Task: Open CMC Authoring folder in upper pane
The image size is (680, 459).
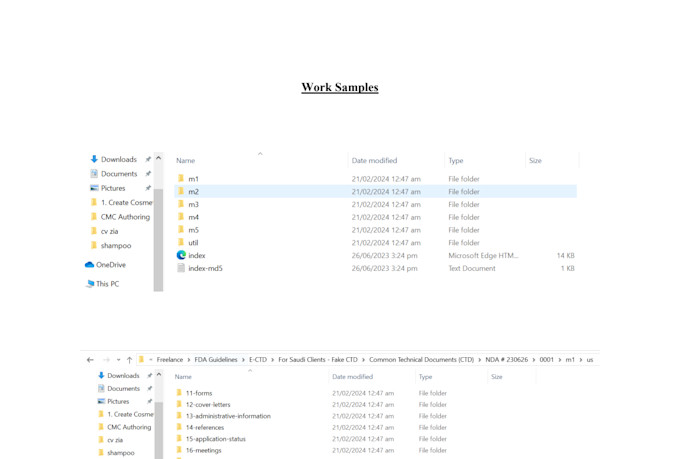Action: click(125, 216)
